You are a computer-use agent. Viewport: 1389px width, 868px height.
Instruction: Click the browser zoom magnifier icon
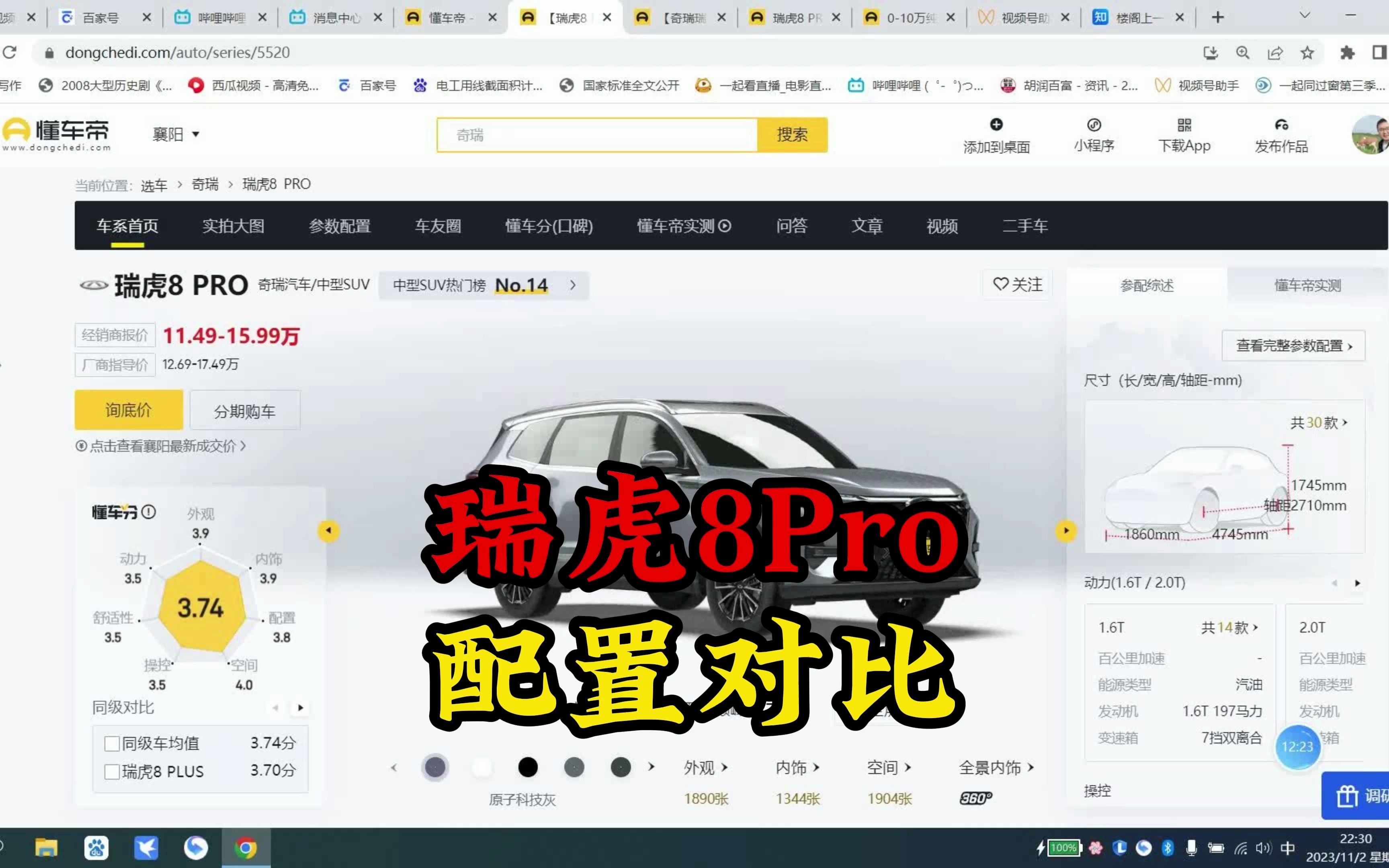(x=1243, y=53)
